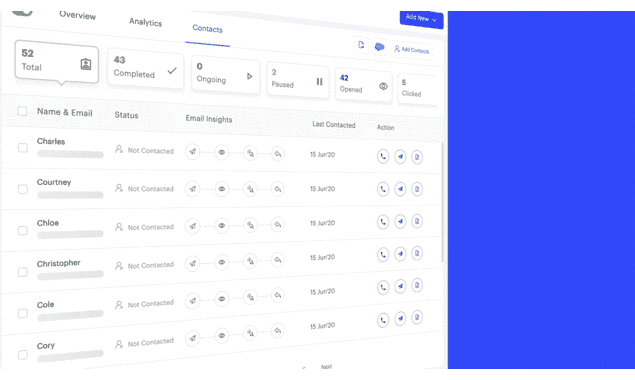
Task: Click the phone call icon for Charles
Action: [383, 156]
